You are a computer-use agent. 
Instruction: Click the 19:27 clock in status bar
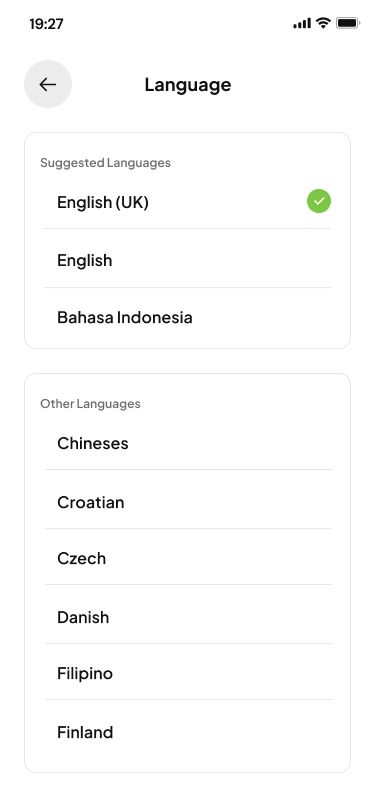click(47, 24)
